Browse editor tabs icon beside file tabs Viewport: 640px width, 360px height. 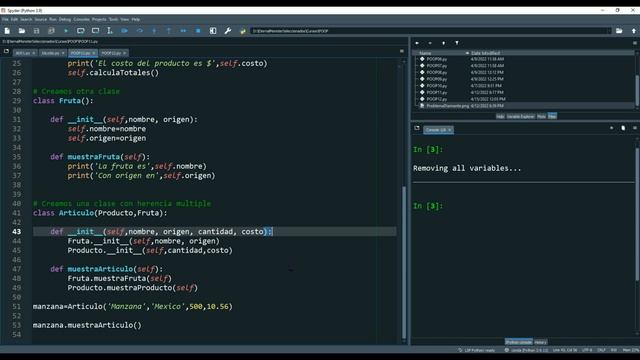[6, 51]
